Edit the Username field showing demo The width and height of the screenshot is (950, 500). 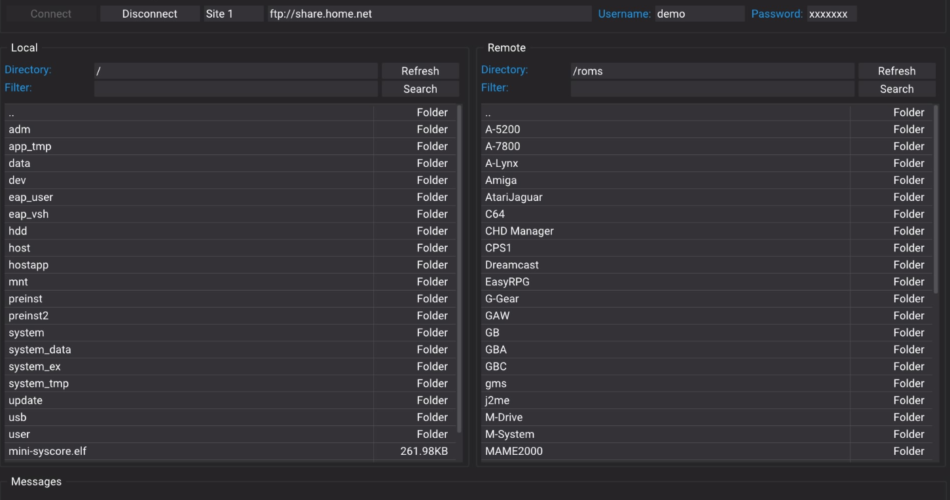tap(698, 14)
